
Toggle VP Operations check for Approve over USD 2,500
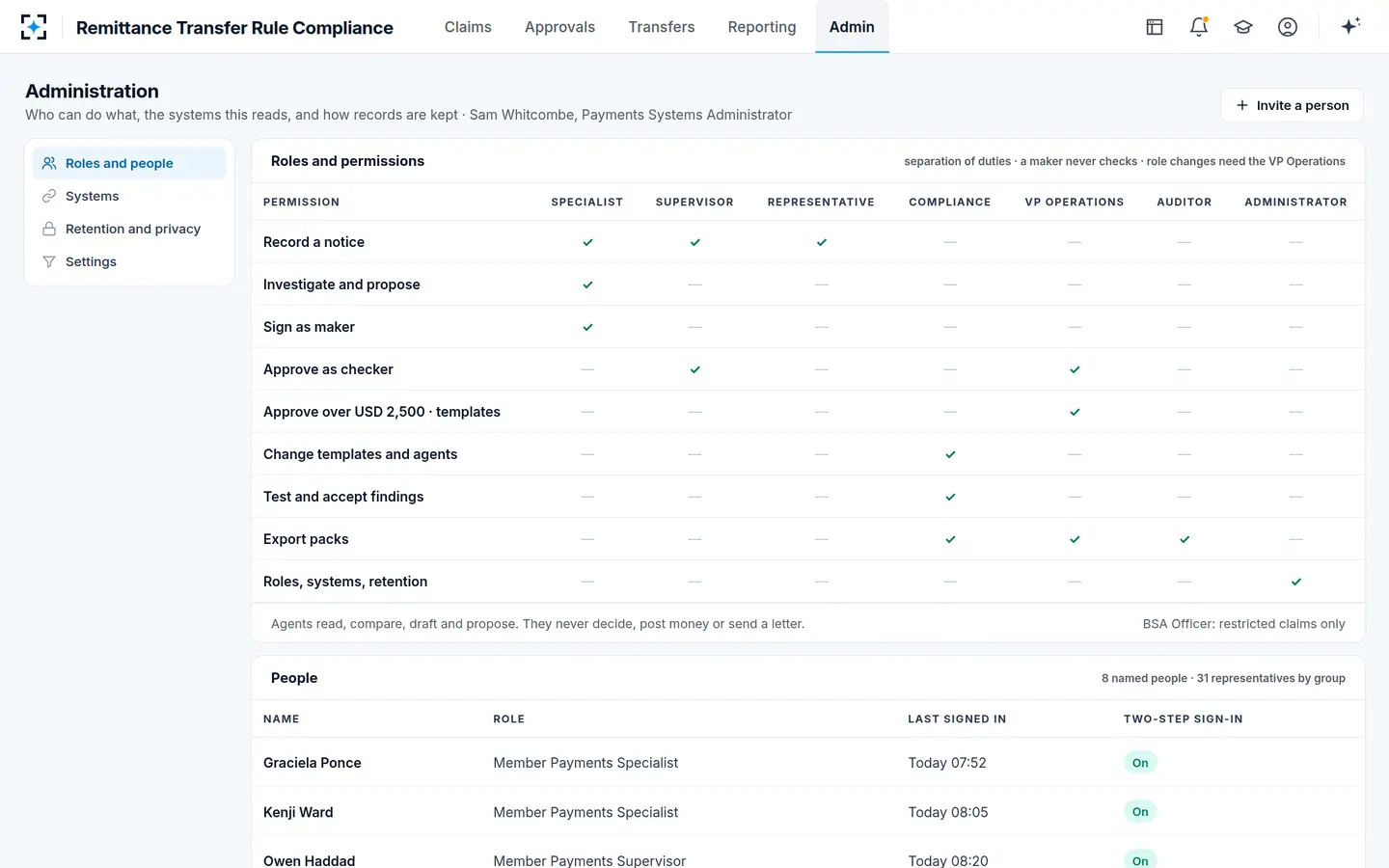(1075, 412)
